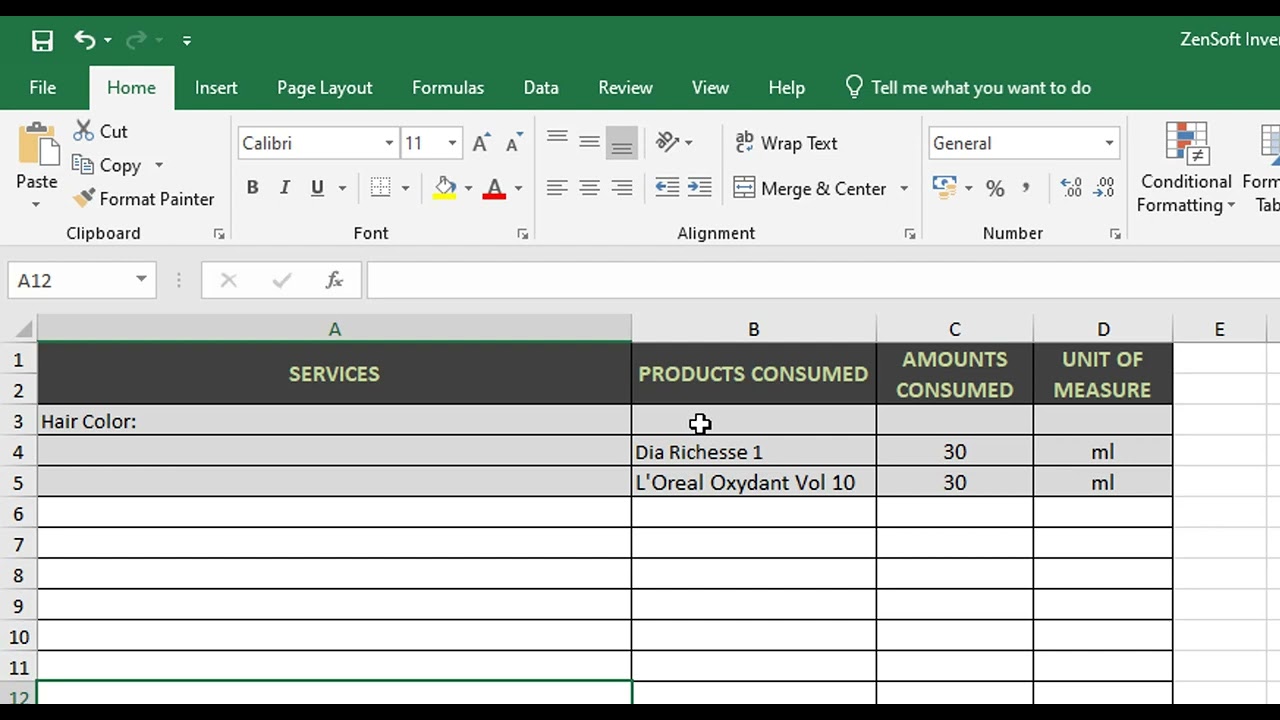Toggle Italic formatting

(285, 188)
